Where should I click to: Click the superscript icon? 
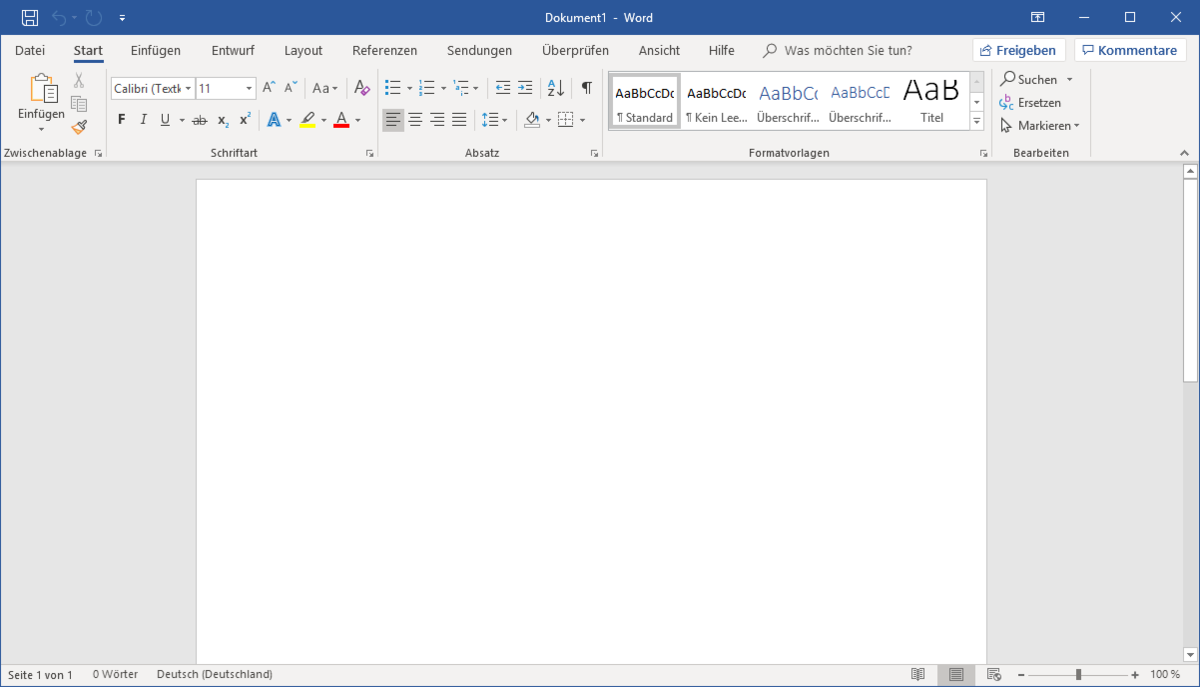[x=245, y=120]
